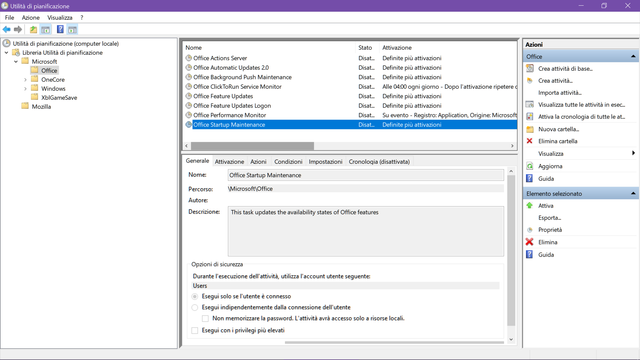
Task: Enable Esegui con i privilegi più elevati
Action: 195,330
